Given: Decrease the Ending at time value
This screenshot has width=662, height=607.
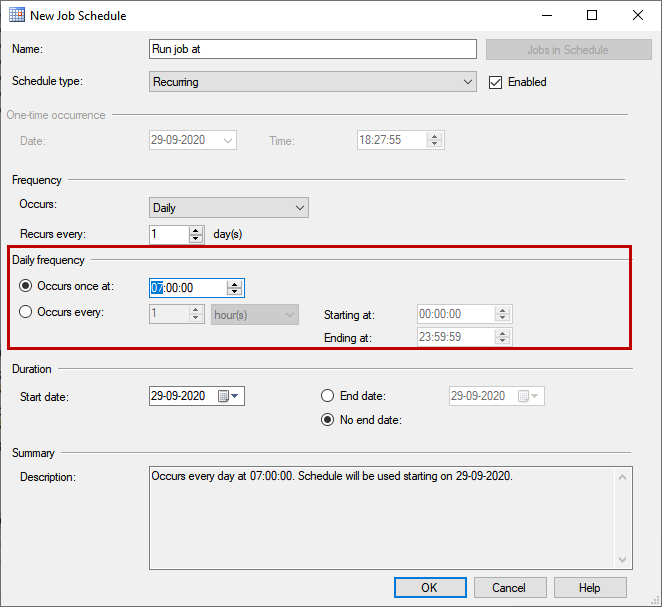Looking at the screenshot, I should (x=502, y=341).
